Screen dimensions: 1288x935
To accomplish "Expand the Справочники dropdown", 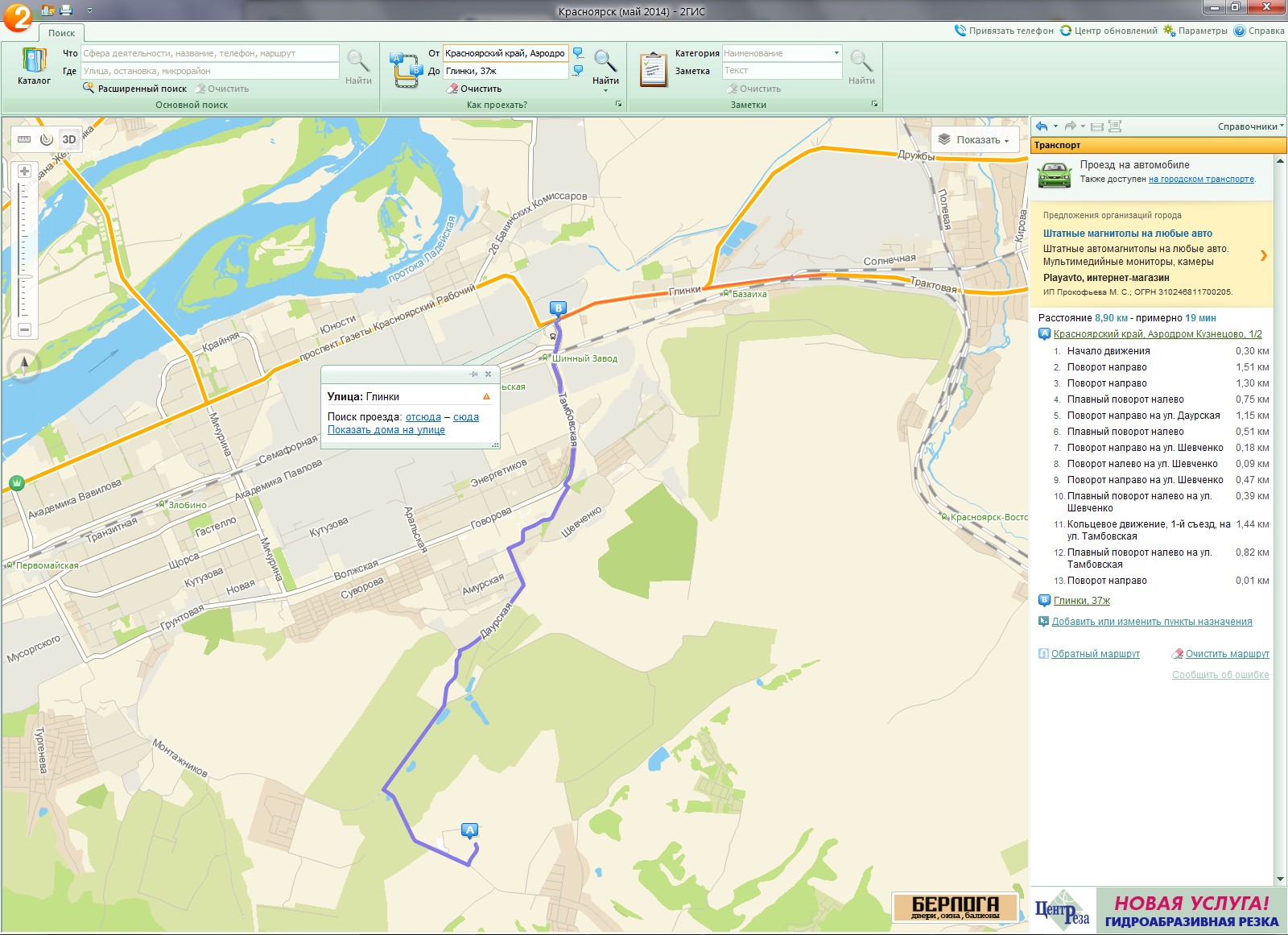I will click(x=1250, y=126).
